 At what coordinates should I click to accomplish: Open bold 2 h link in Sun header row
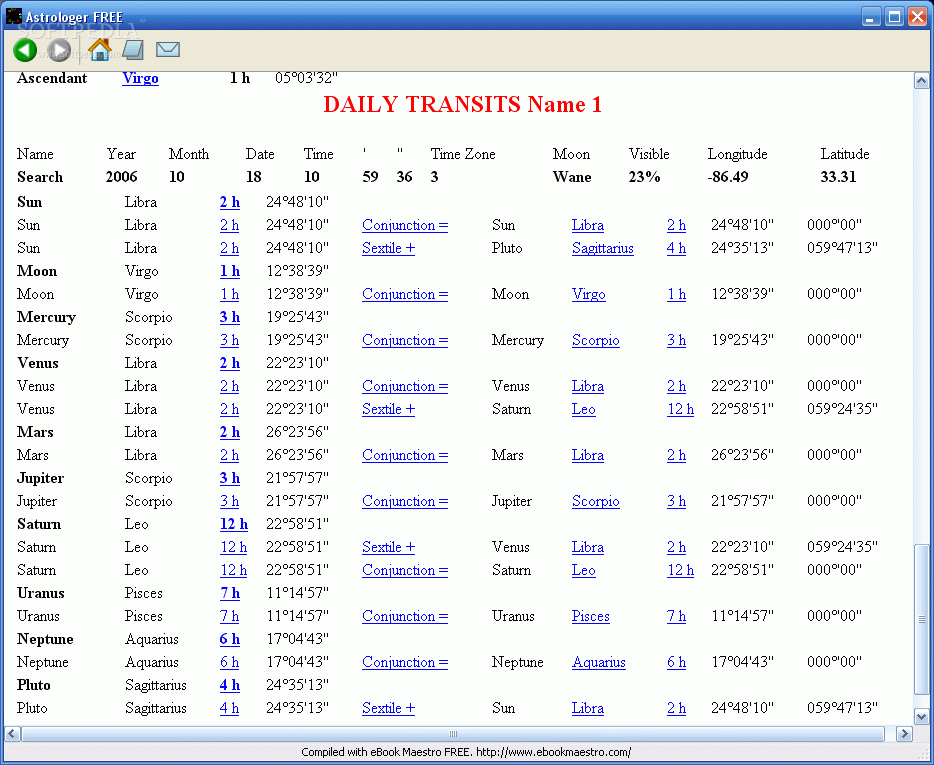(x=230, y=202)
